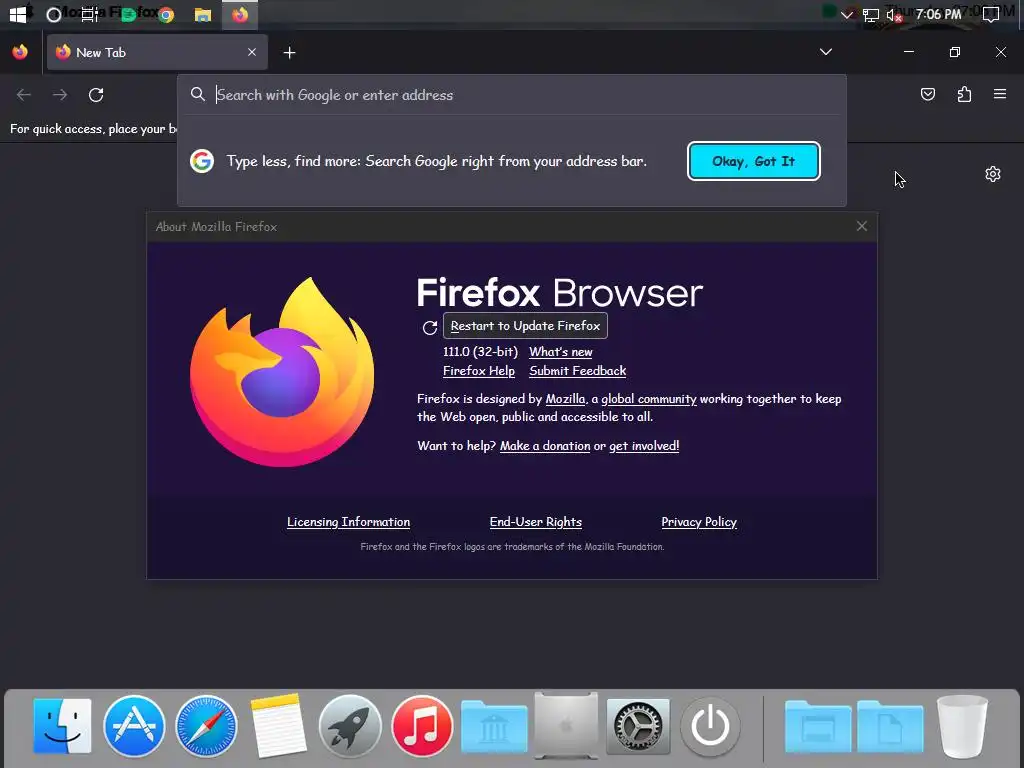Click the update refresh icon in About dialog
The image size is (1024, 768).
[430, 327]
